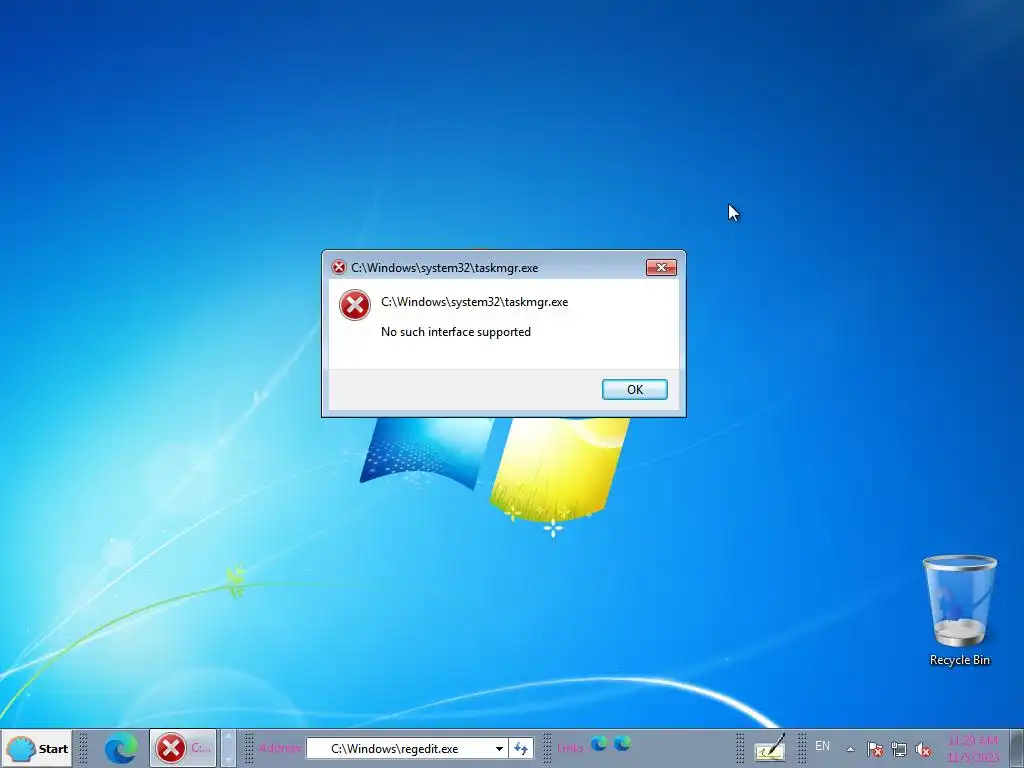The height and width of the screenshot is (768, 1024).
Task: Click the Show desktop button
Action: click(1016, 748)
